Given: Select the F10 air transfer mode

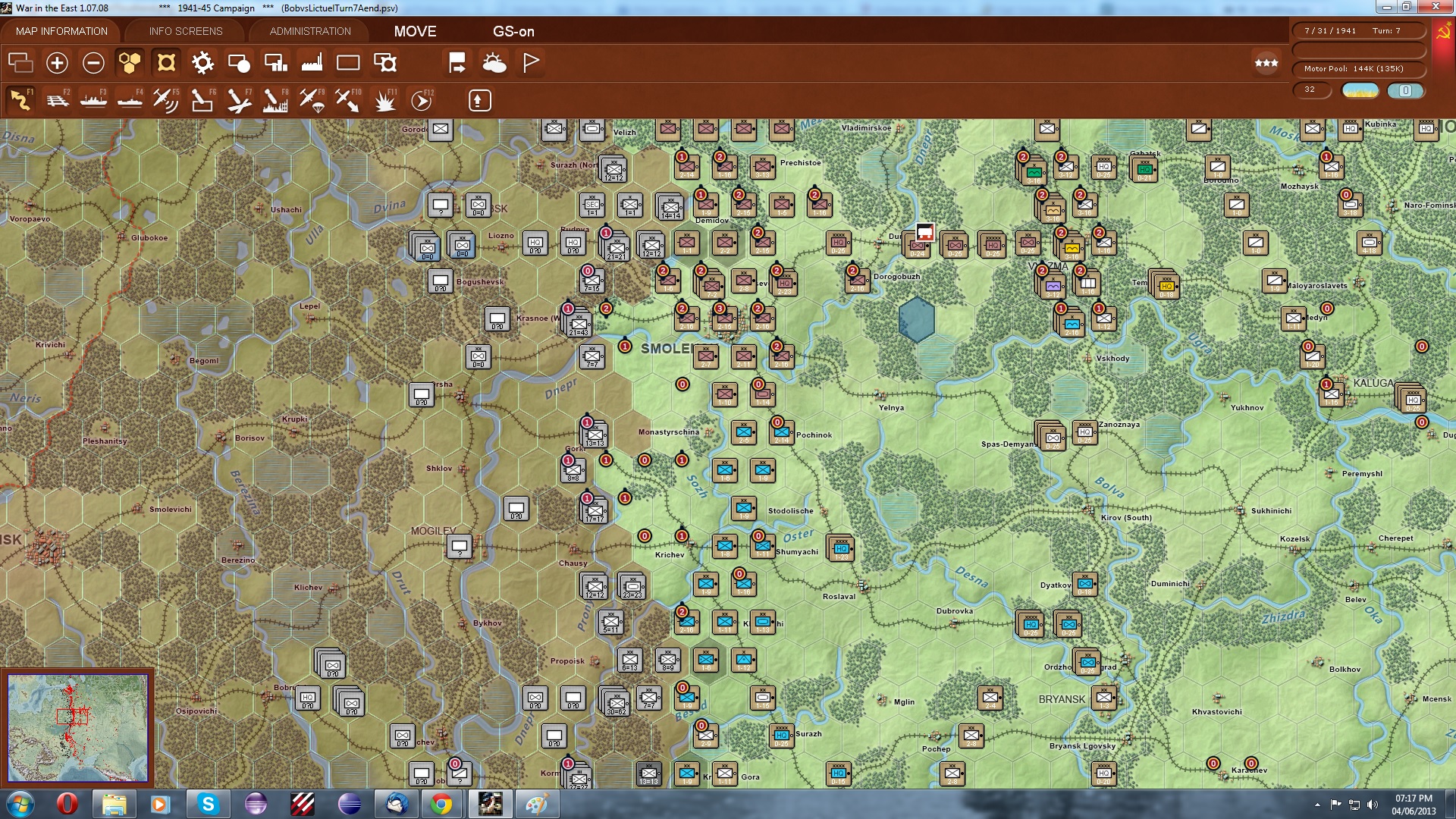Looking at the screenshot, I should click(x=348, y=100).
